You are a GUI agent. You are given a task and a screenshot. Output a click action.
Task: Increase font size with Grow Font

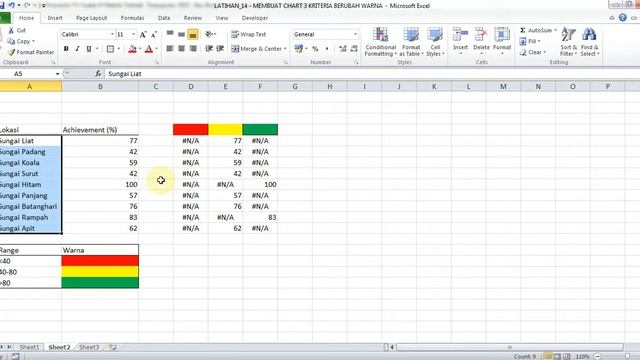point(142,35)
